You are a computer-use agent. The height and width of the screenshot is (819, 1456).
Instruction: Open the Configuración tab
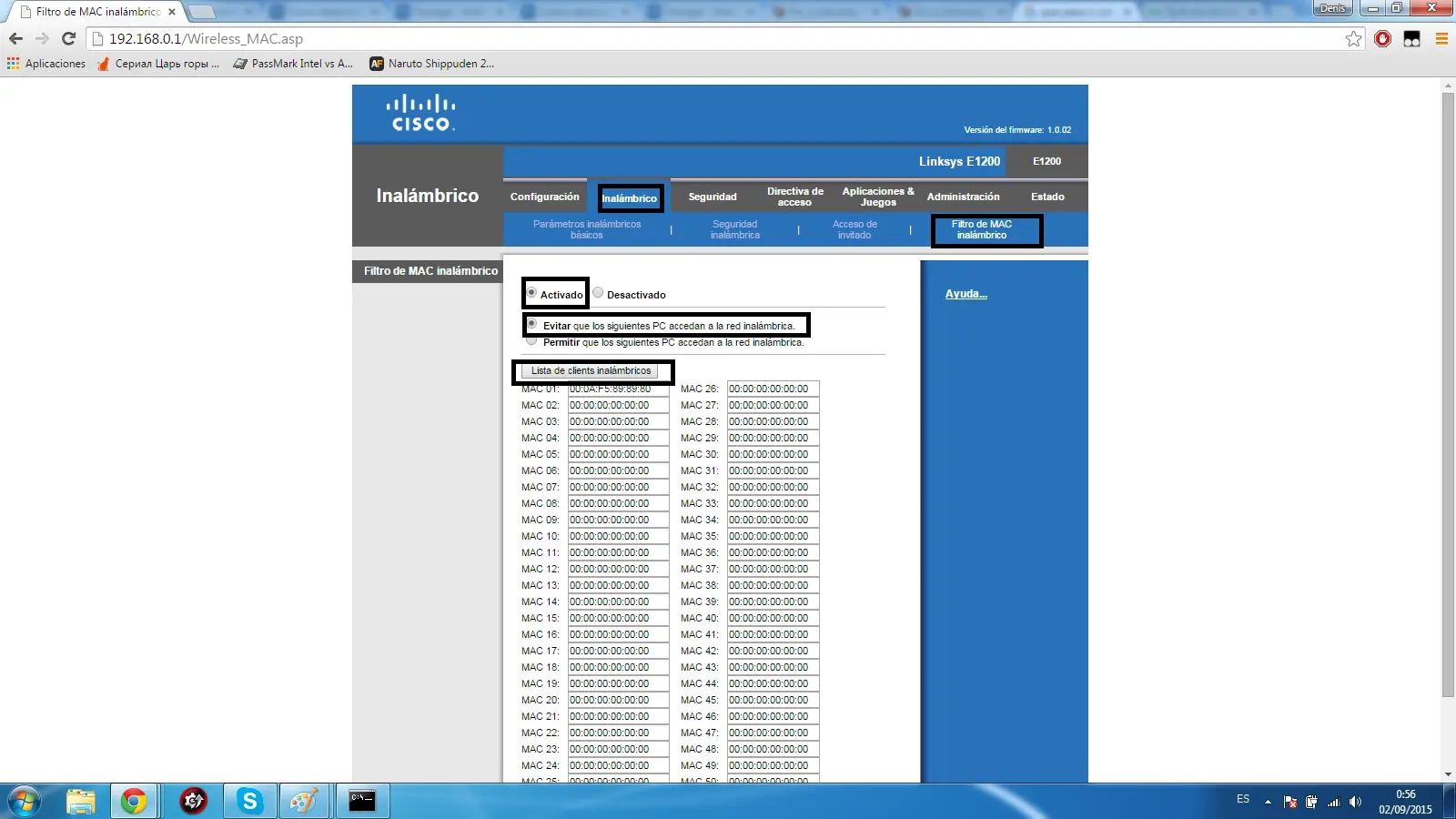pos(544,197)
